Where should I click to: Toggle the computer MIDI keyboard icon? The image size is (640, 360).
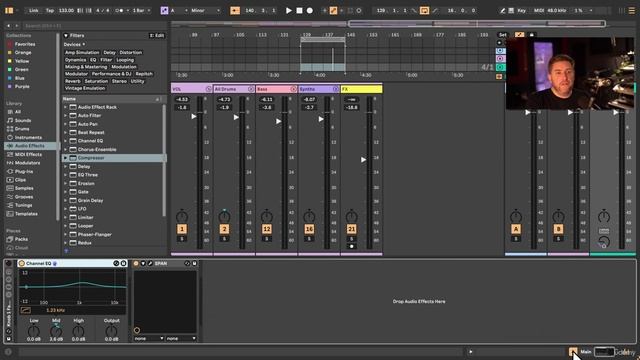coord(511,10)
